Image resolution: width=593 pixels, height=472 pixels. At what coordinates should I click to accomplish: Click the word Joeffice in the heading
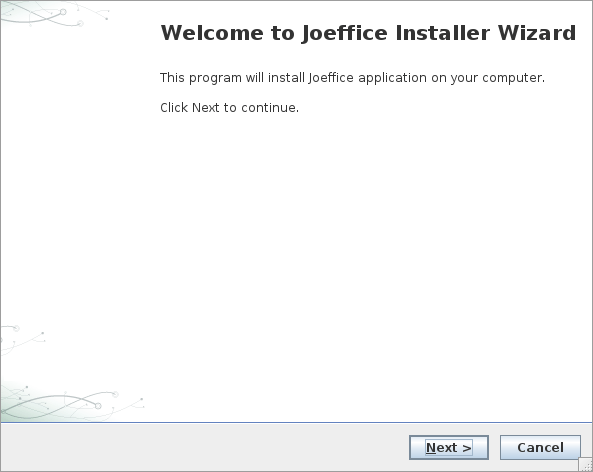tap(345, 33)
